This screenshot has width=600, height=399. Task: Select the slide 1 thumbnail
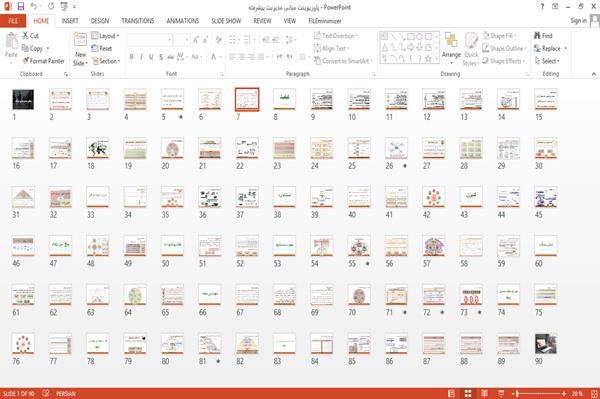point(23,99)
